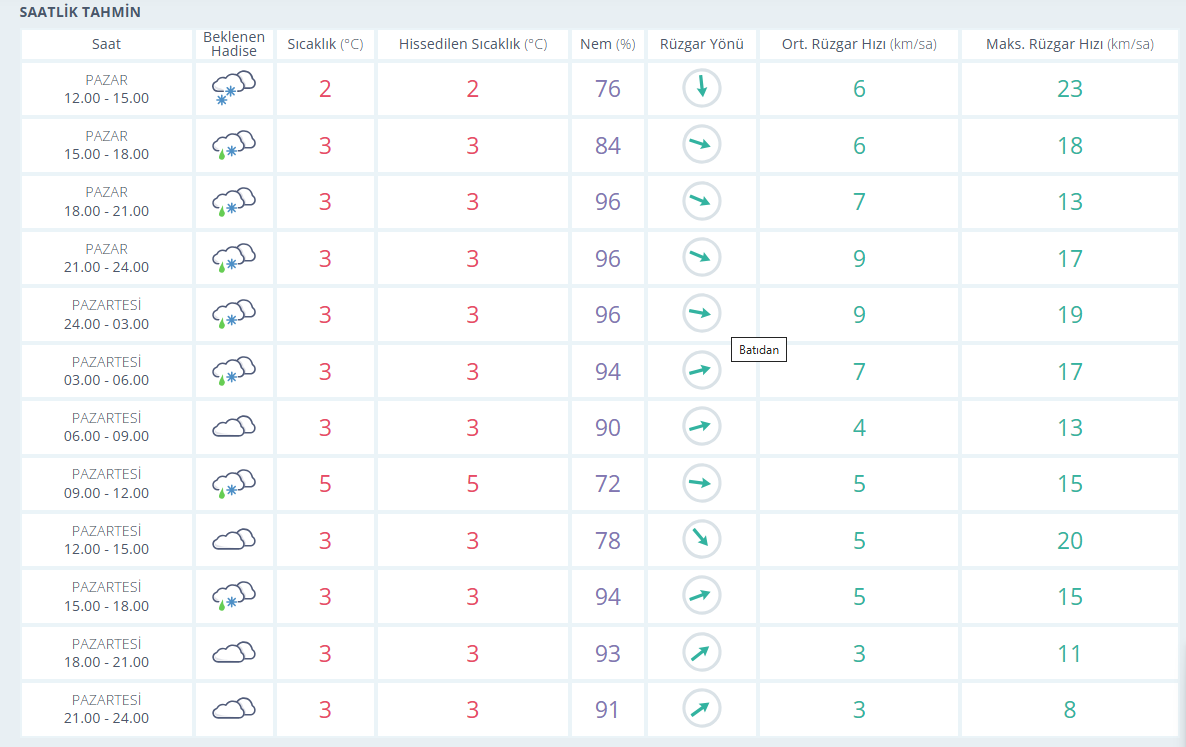
Task: Click the wind arrow for Pazartesi 18.00 - 21.00
Action: 702,652
